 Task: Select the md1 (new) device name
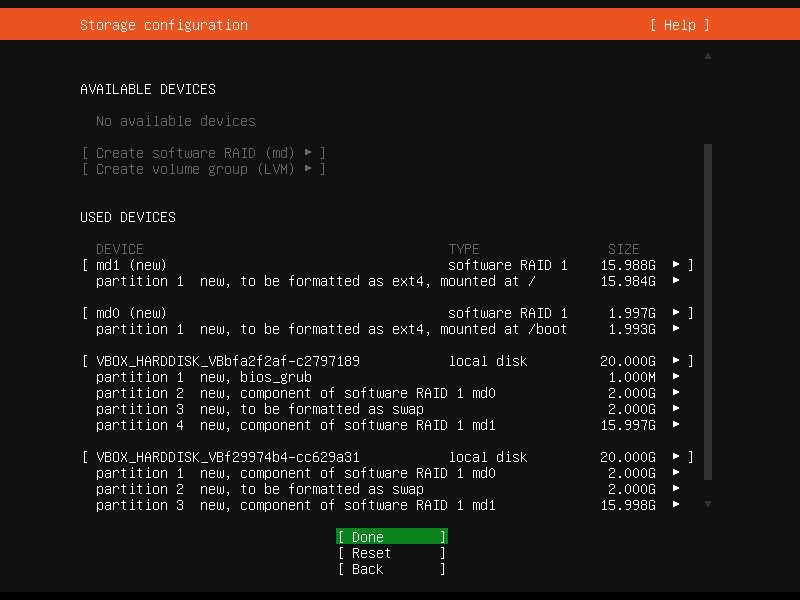[x=131, y=265]
